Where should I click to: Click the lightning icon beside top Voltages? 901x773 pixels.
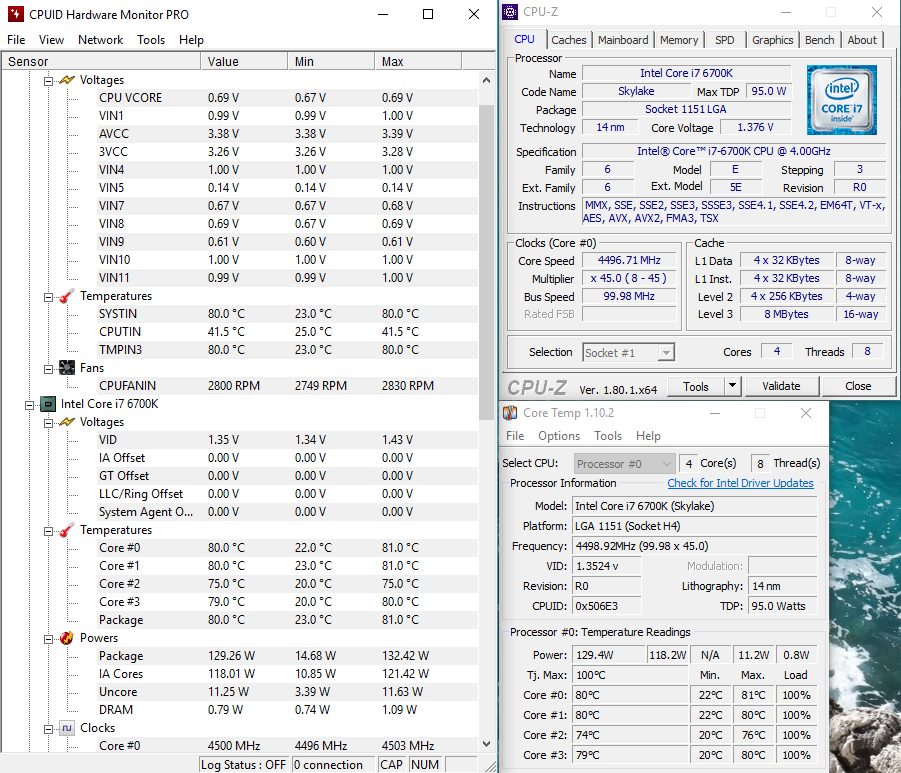pyautogui.click(x=66, y=80)
